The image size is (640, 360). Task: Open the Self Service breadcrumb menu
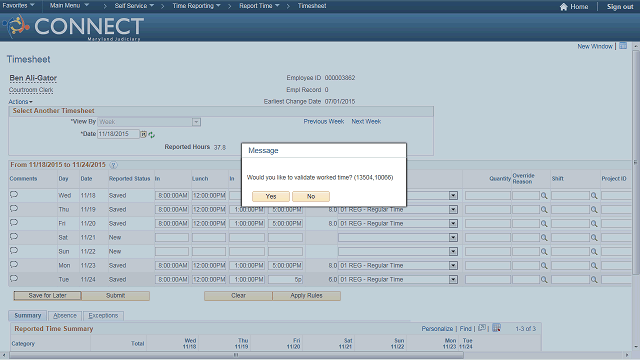point(134,6)
